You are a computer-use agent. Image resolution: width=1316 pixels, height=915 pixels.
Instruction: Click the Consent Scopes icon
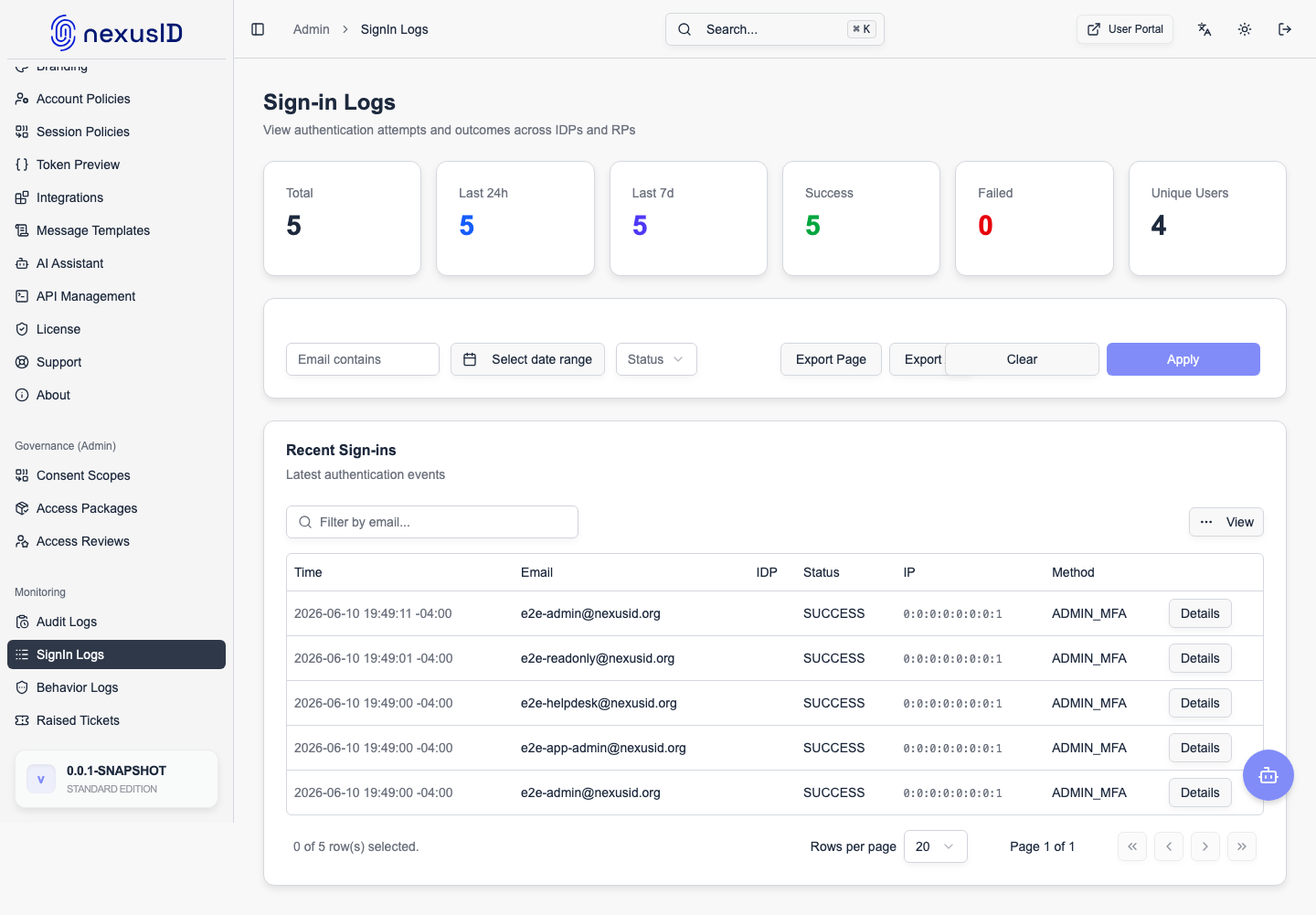point(22,475)
